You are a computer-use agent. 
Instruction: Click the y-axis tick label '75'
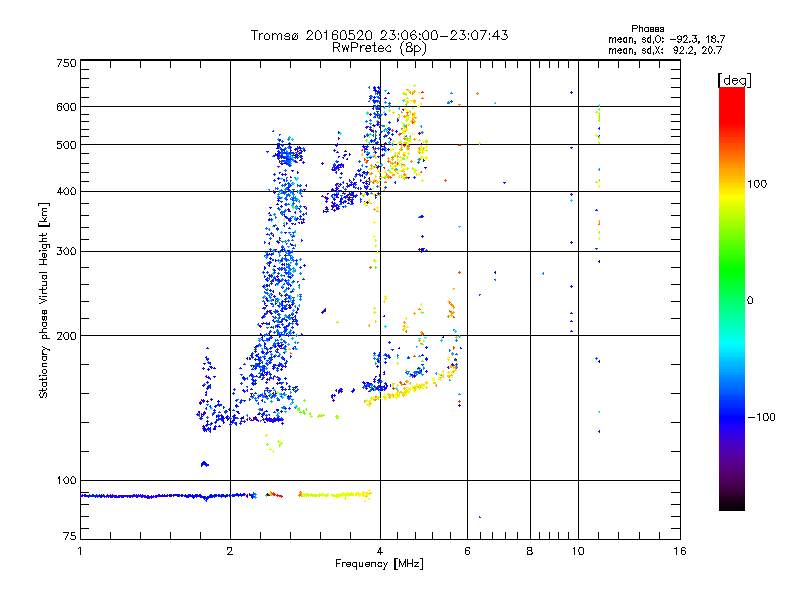point(70,536)
